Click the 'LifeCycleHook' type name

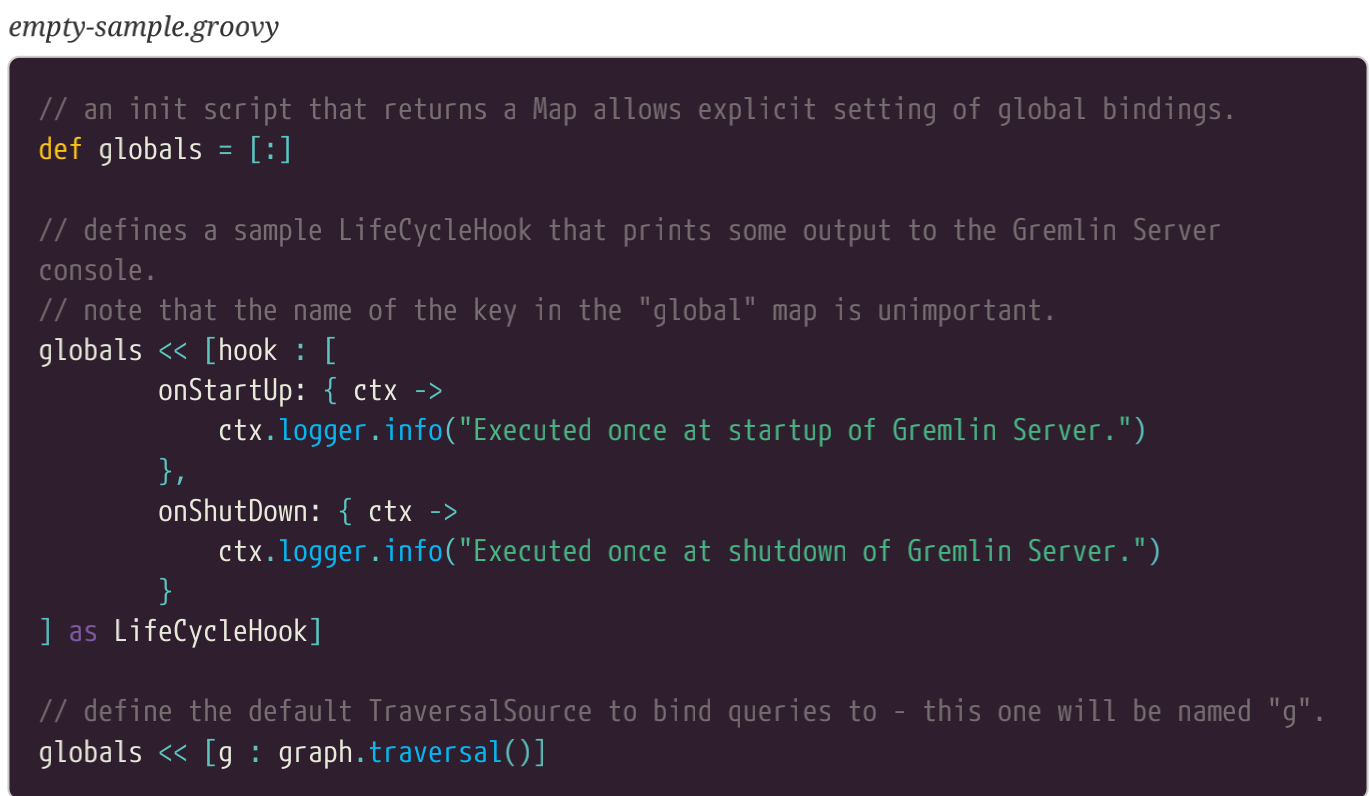(x=210, y=631)
